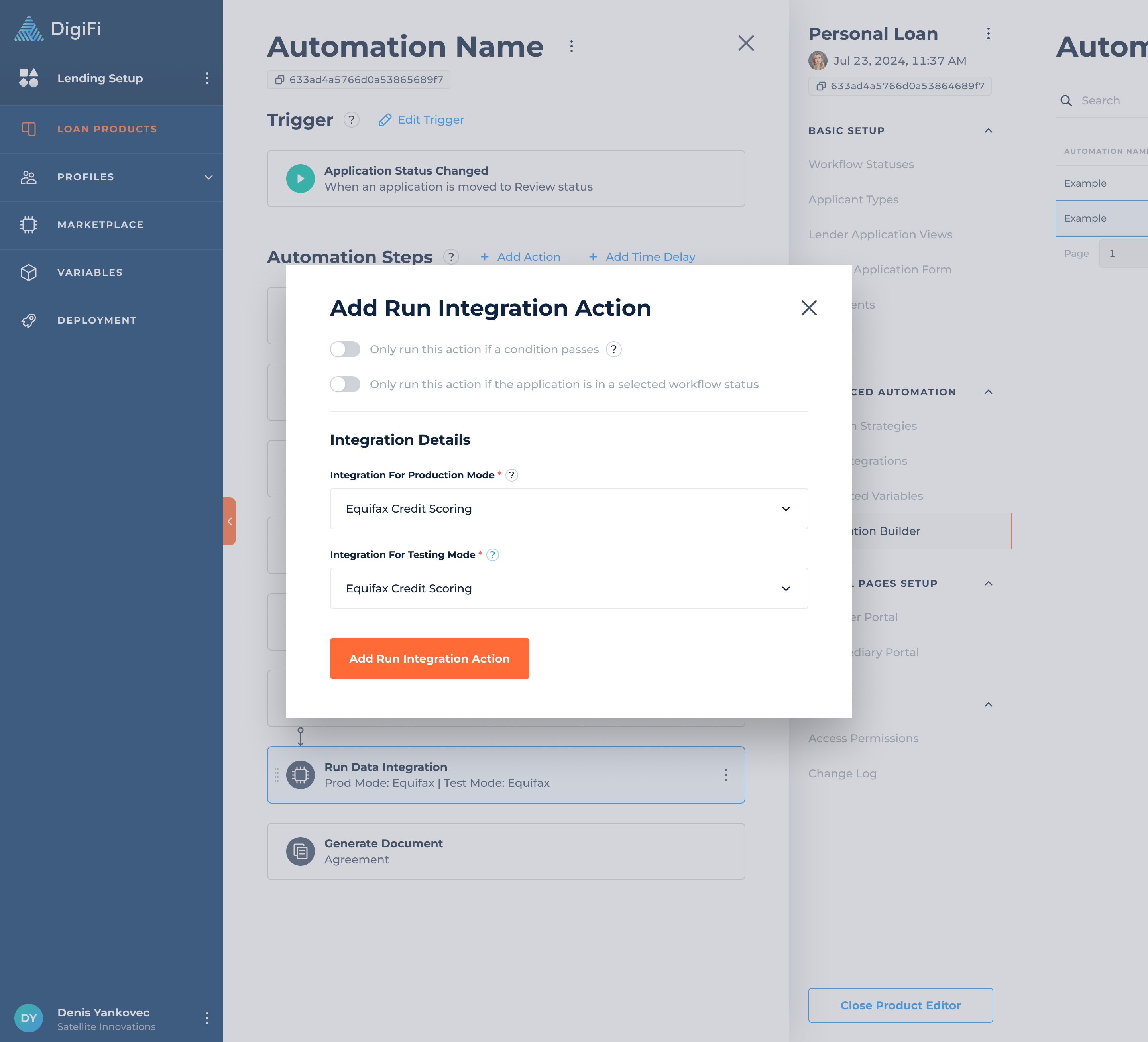Click copy ID icon under Automation Name

pos(279,80)
